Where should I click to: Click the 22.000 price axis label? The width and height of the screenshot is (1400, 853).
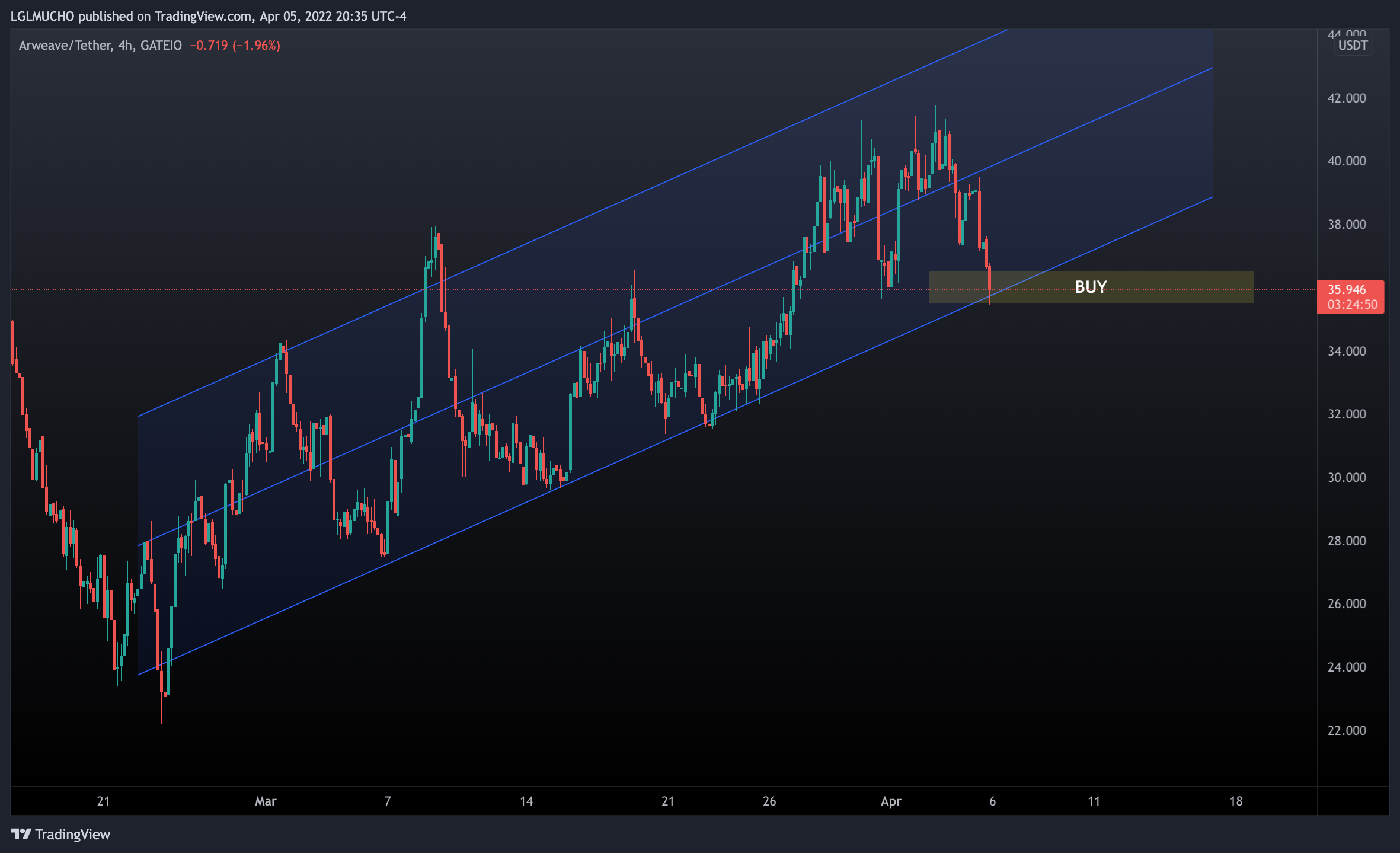1347,730
